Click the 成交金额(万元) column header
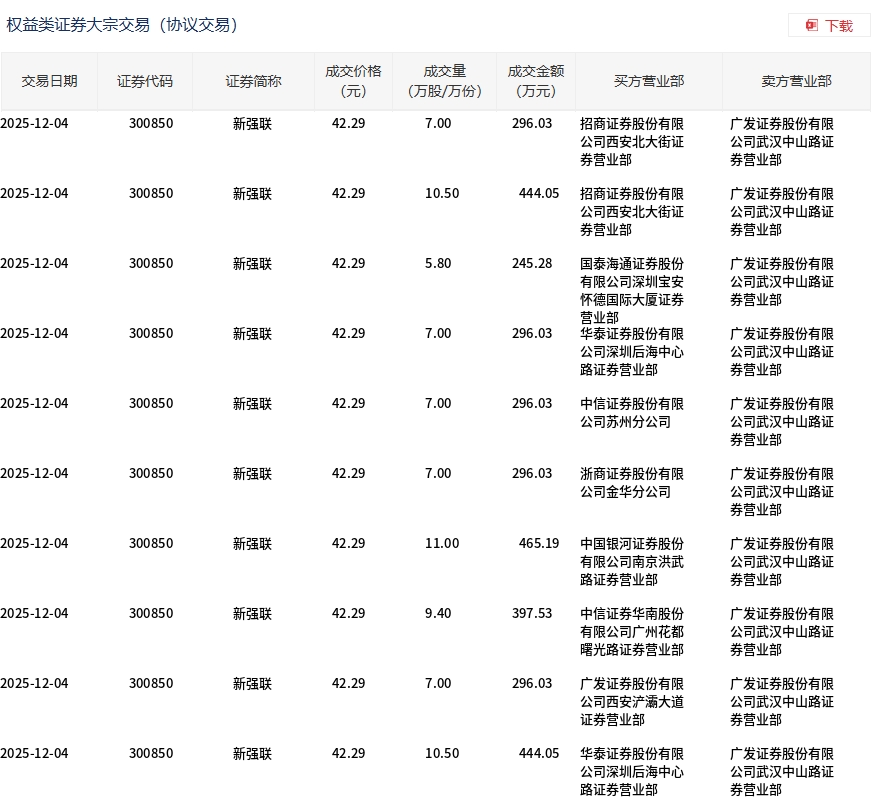The width and height of the screenshot is (872, 812). [536, 81]
